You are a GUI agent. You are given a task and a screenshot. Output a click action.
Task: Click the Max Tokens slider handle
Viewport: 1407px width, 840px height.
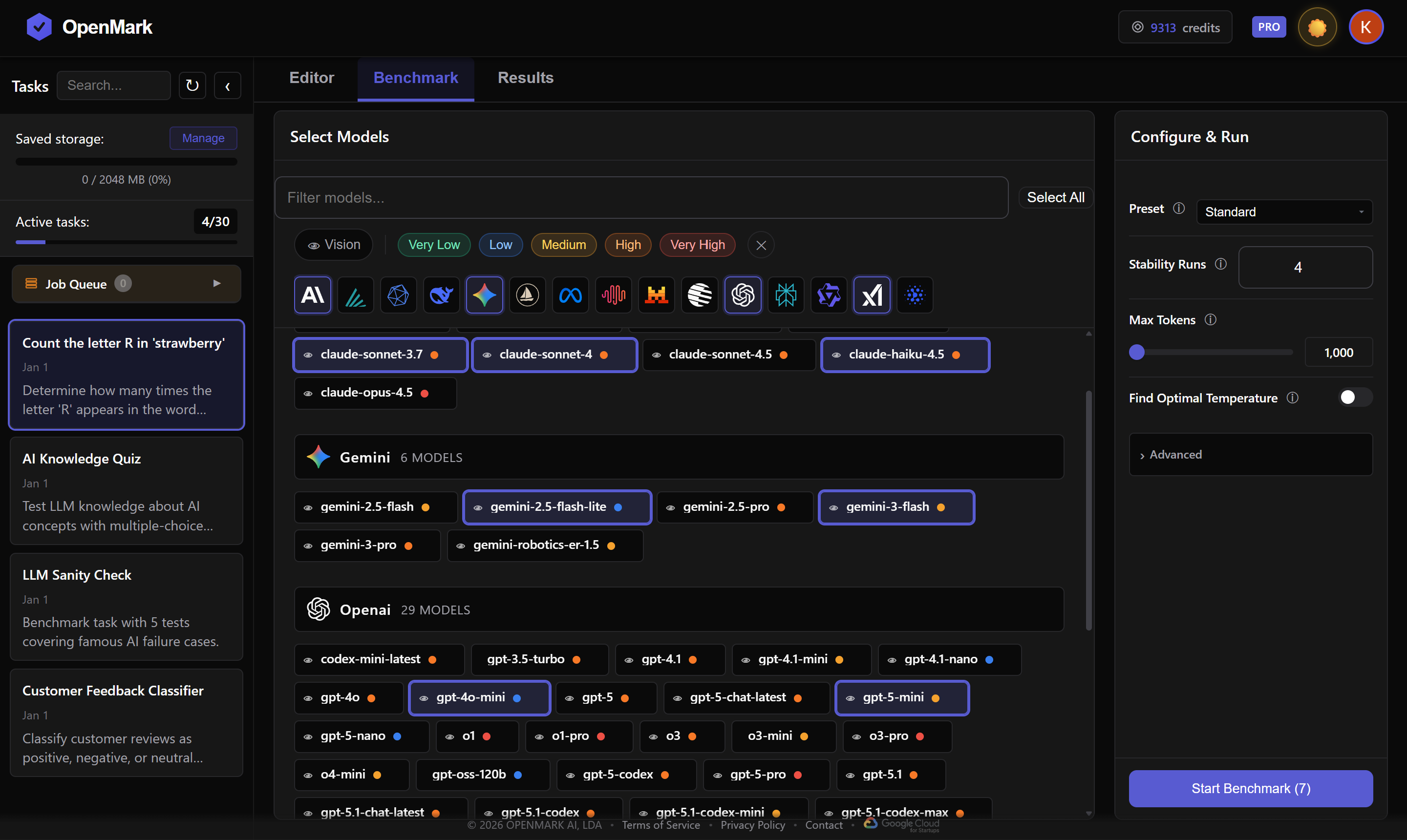click(x=1136, y=352)
